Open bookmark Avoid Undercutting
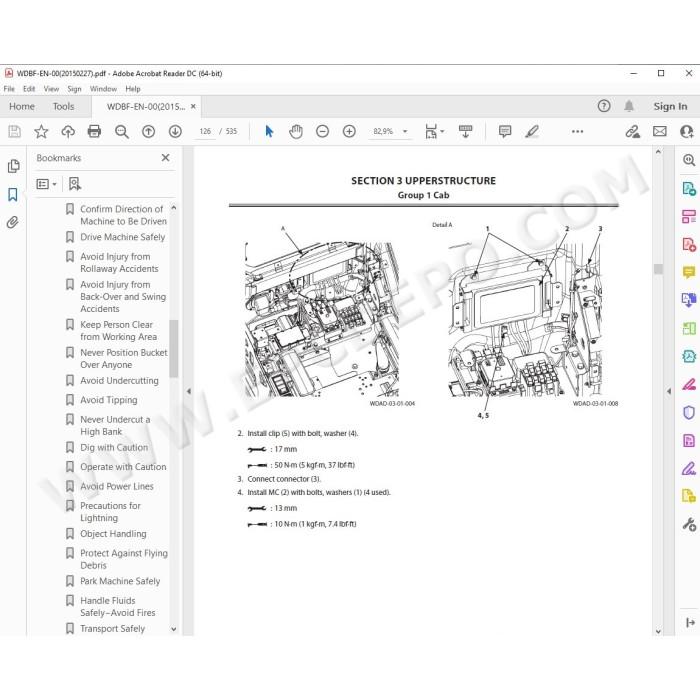The width and height of the screenshot is (700, 700). coord(119,380)
